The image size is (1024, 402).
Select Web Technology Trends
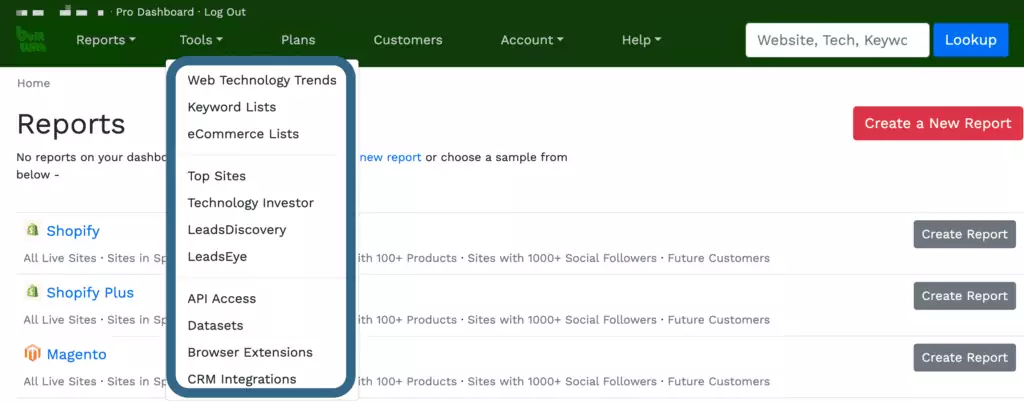click(x=262, y=80)
